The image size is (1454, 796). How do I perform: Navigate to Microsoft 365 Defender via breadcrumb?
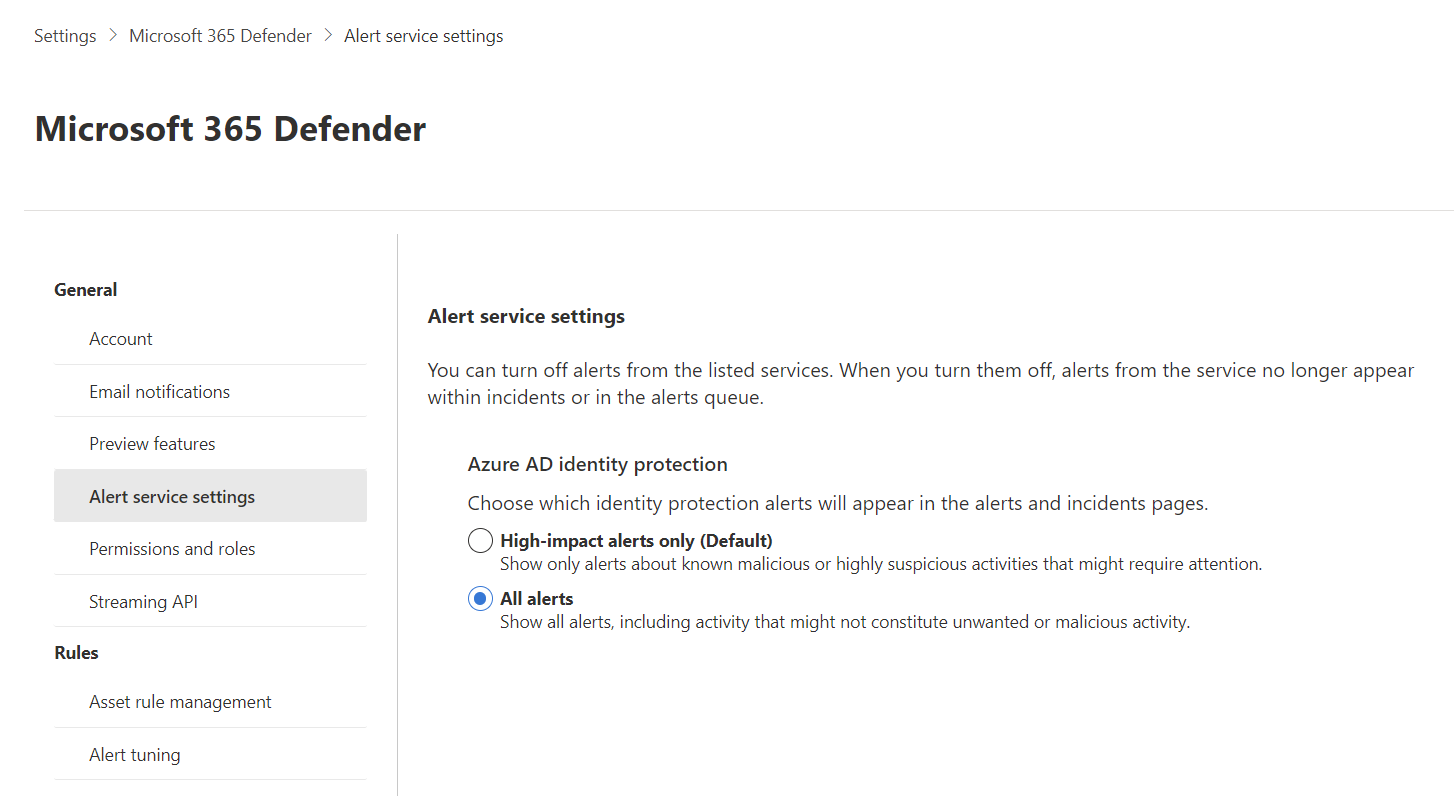pyautogui.click(x=220, y=35)
